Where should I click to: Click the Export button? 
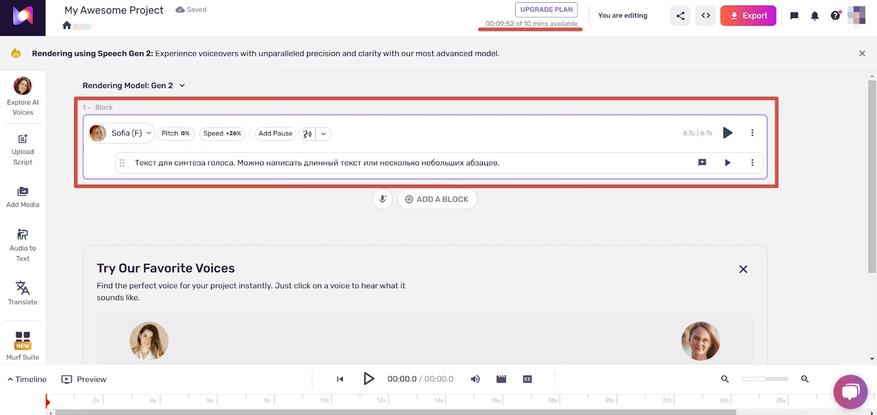pyautogui.click(x=748, y=16)
